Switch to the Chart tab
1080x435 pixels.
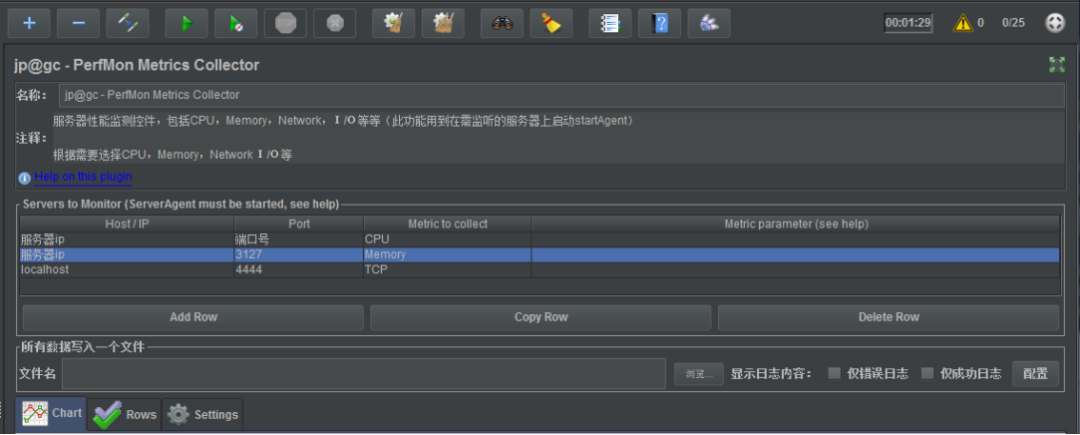(x=51, y=414)
